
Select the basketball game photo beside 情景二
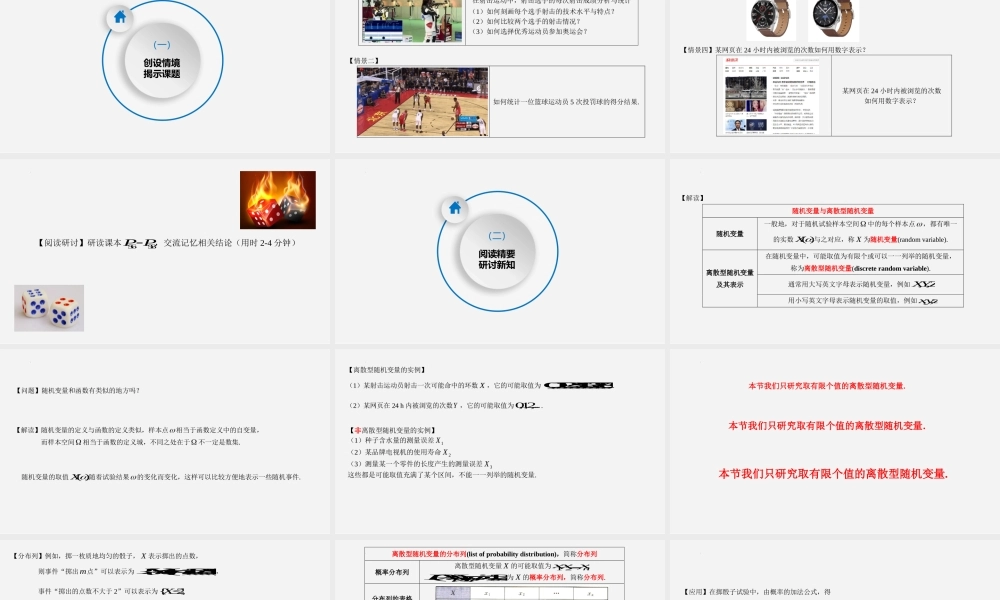click(422, 100)
